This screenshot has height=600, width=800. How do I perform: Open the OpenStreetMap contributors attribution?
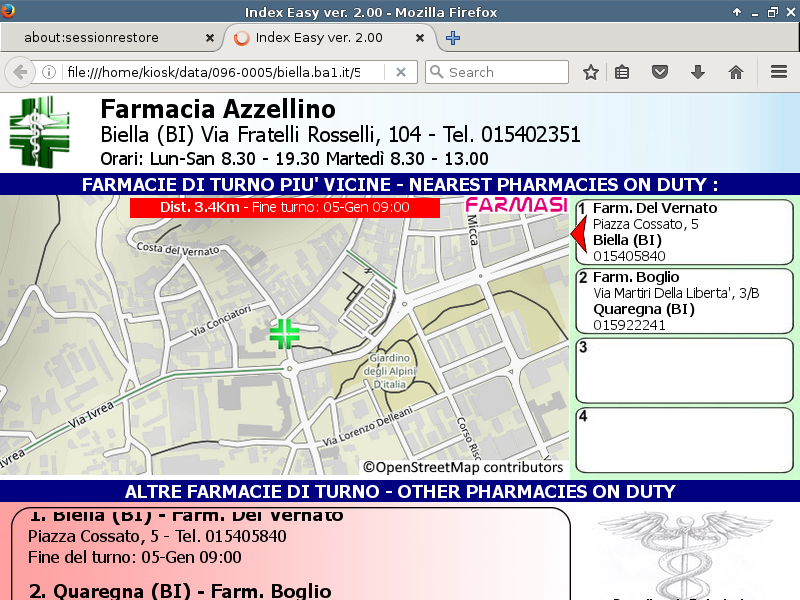pyautogui.click(x=463, y=467)
